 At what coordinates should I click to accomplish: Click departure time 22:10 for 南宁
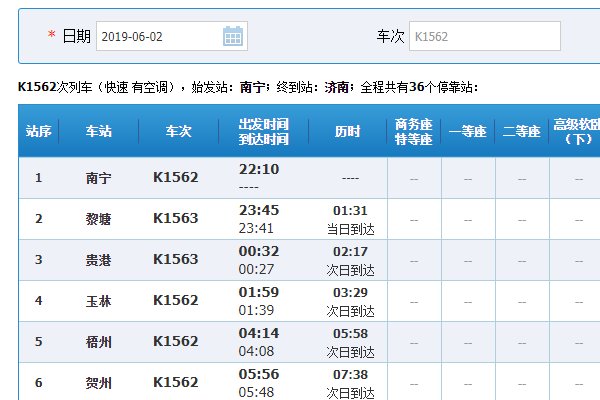259,169
